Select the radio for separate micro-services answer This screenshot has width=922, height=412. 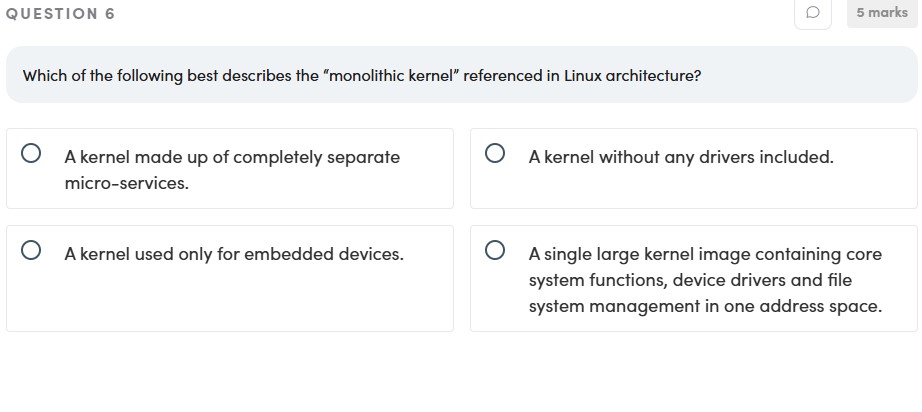[32, 155]
